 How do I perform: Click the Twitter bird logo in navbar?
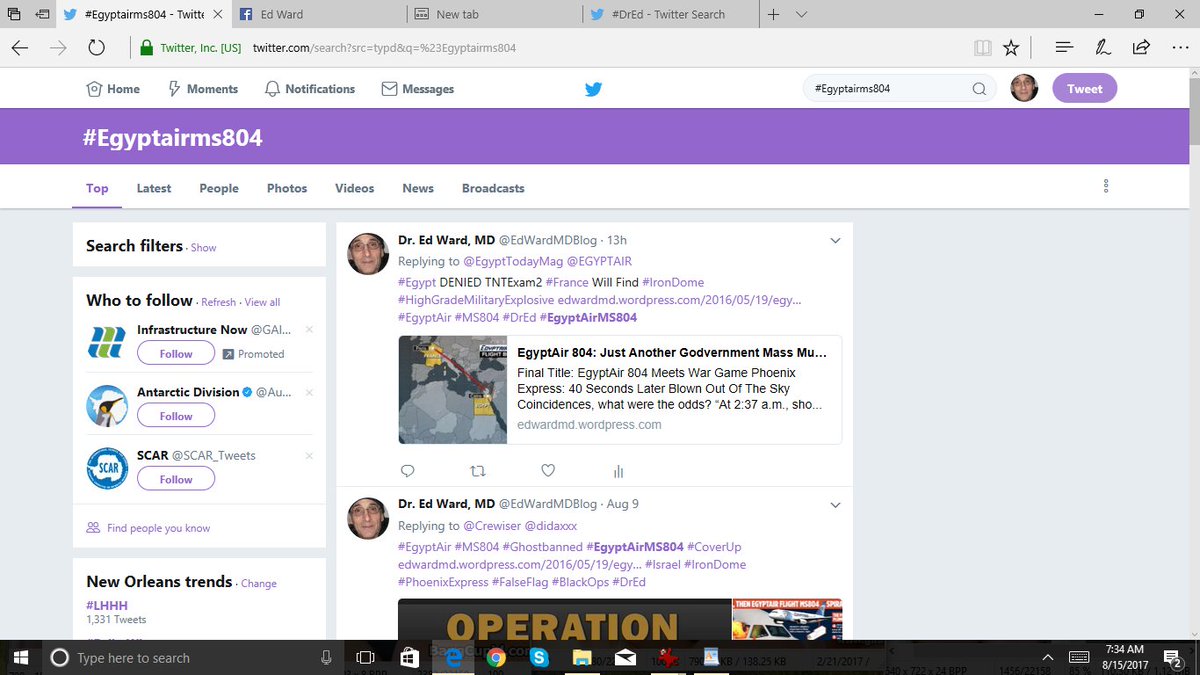coord(593,89)
